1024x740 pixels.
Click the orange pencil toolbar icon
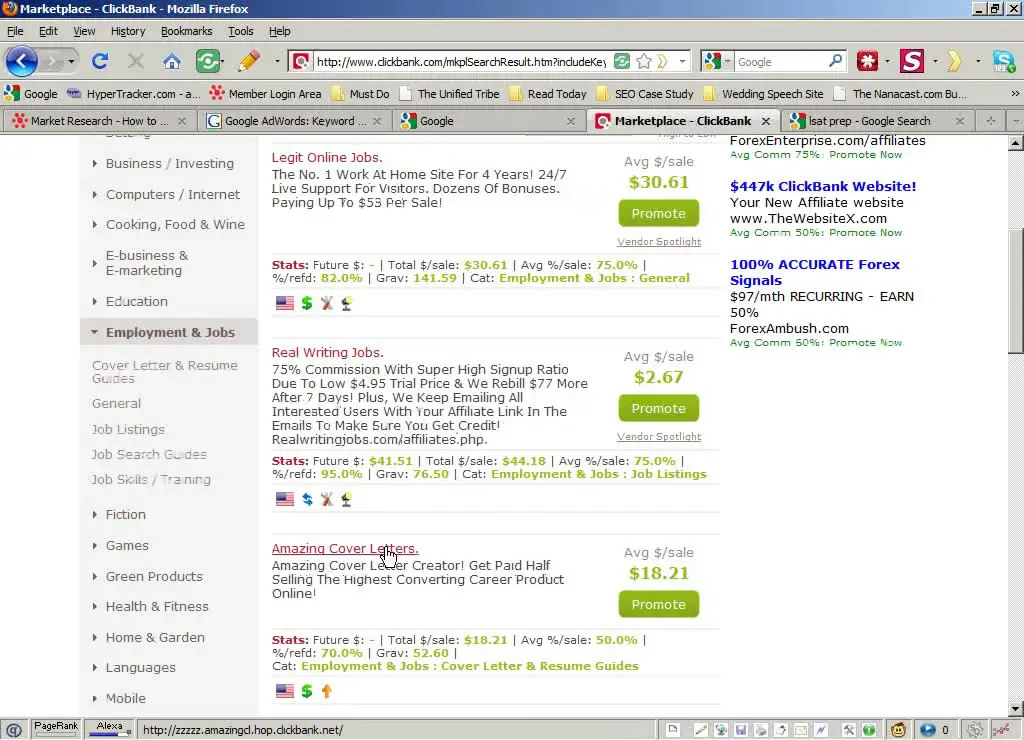pyautogui.click(x=249, y=61)
